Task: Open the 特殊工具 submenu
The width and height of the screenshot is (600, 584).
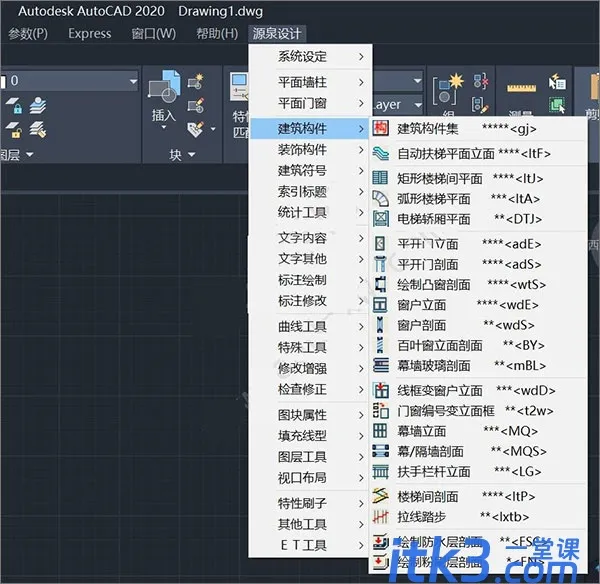Action: pyautogui.click(x=310, y=347)
